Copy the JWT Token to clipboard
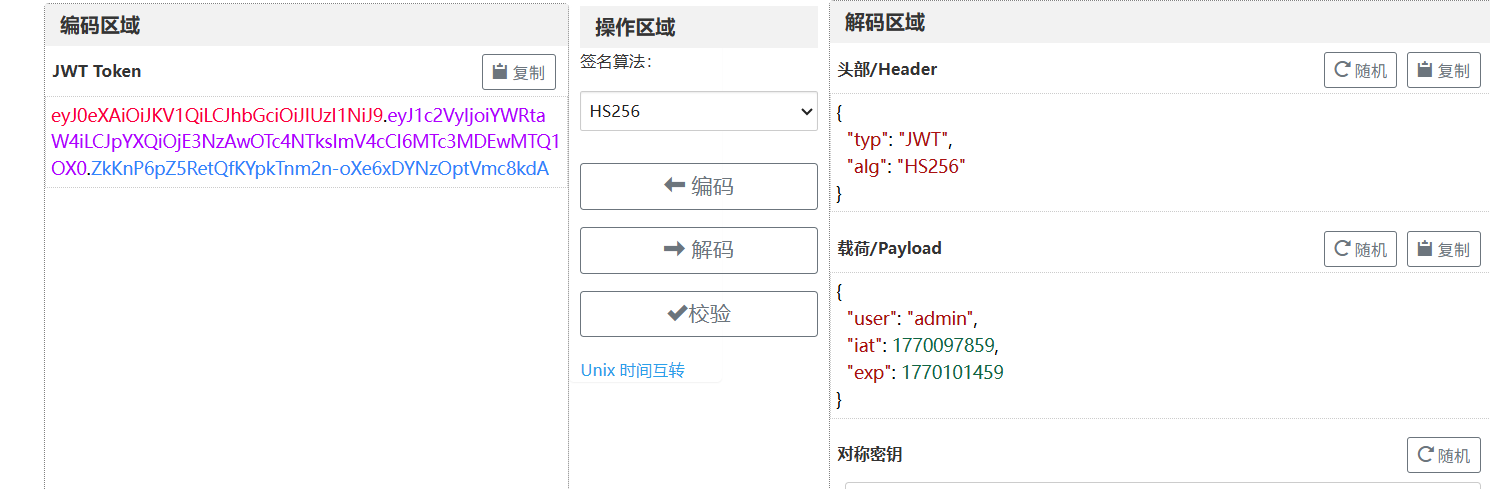Screen dimensions: 1490x489 pyautogui.click(x=519, y=72)
